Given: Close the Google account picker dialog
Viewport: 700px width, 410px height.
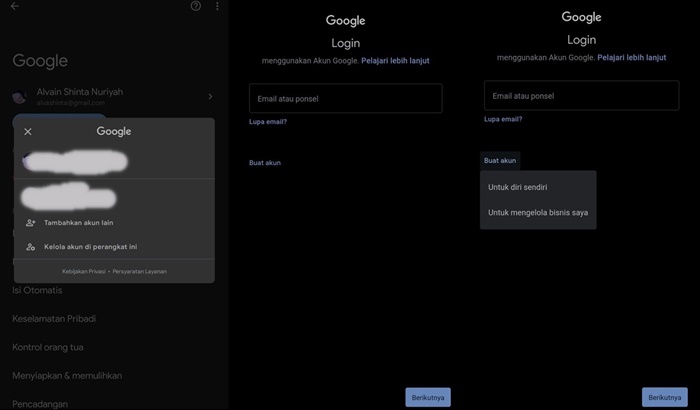Looking at the screenshot, I should pyautogui.click(x=28, y=131).
